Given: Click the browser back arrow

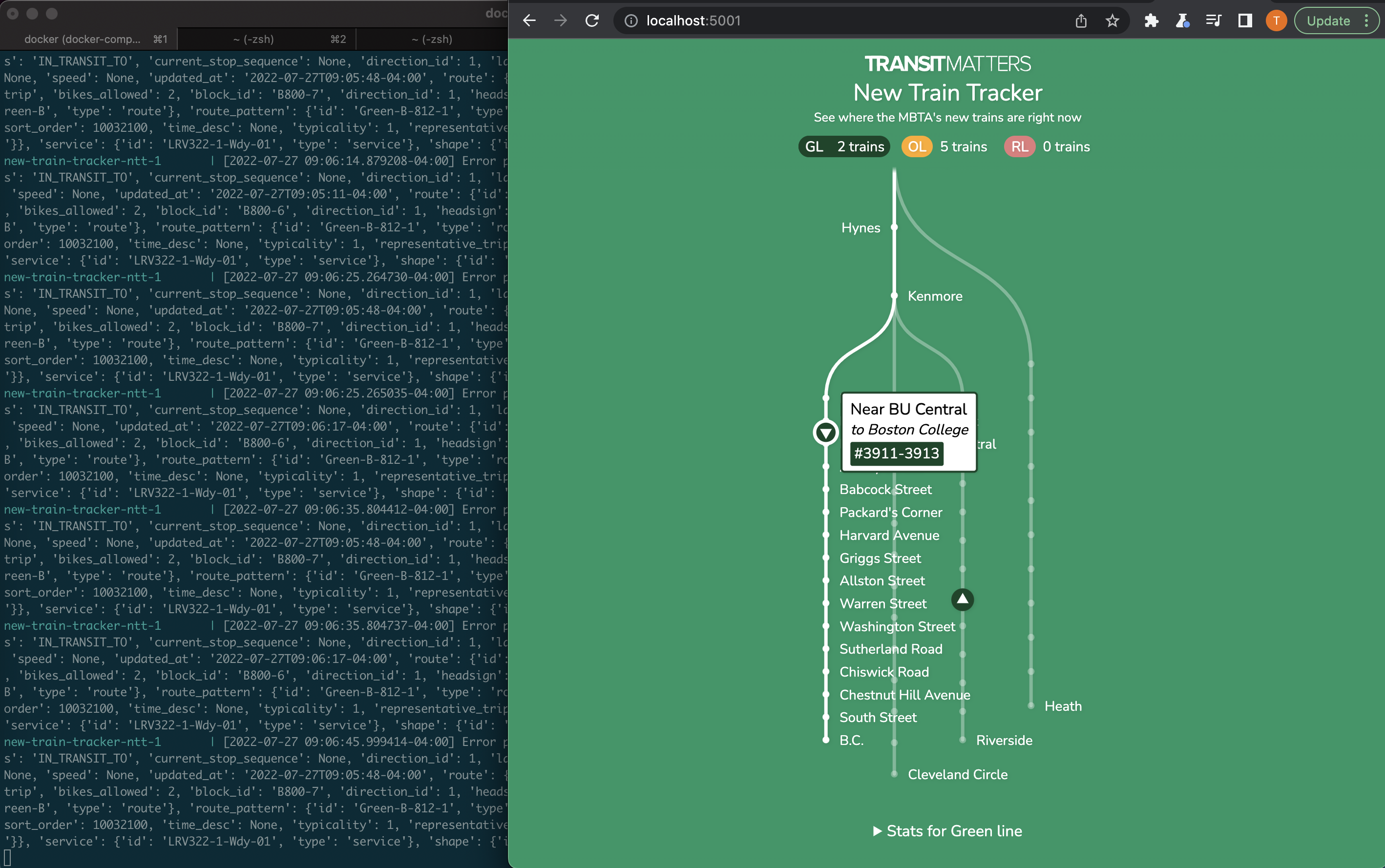Looking at the screenshot, I should click(x=529, y=21).
